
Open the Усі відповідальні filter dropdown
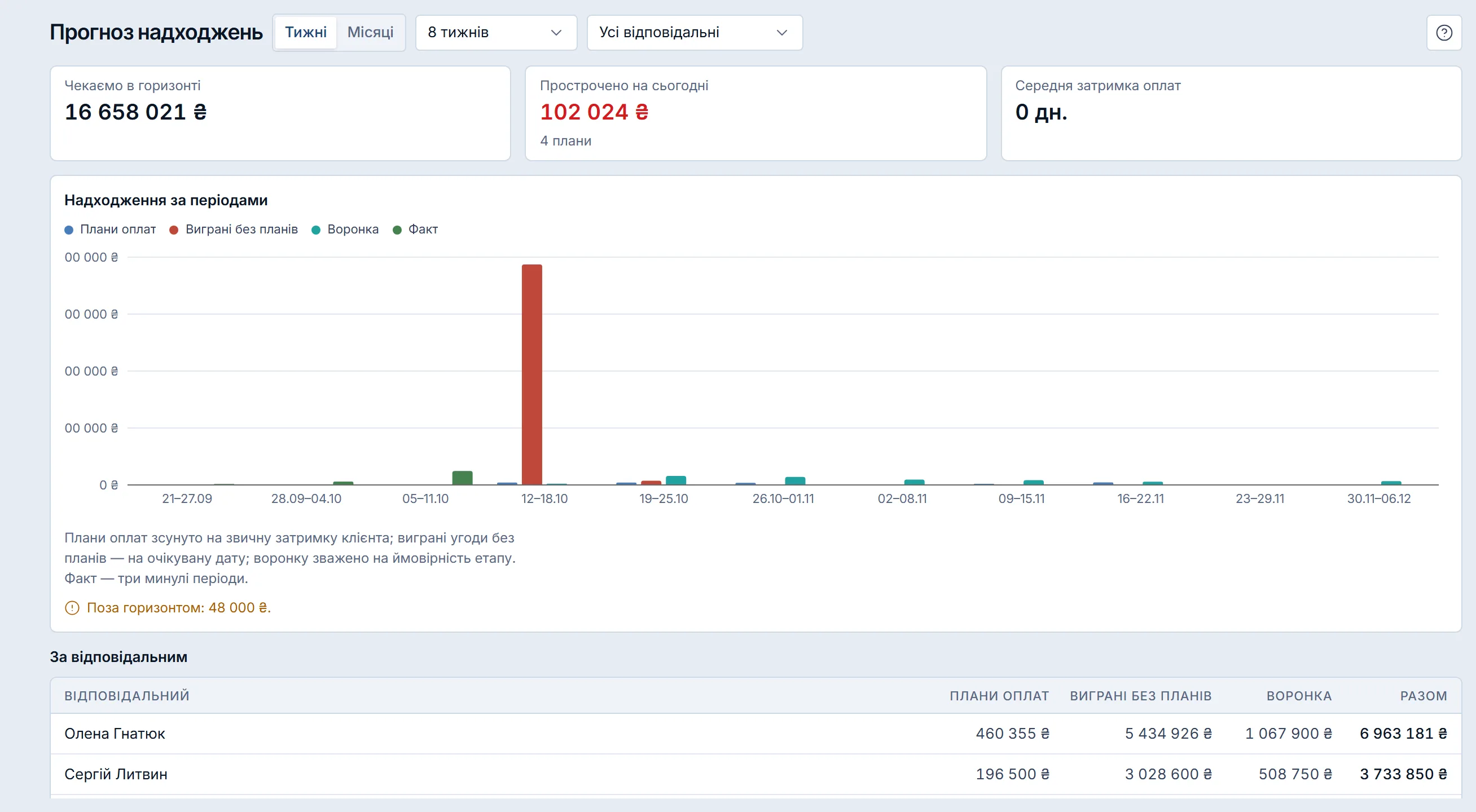click(695, 33)
